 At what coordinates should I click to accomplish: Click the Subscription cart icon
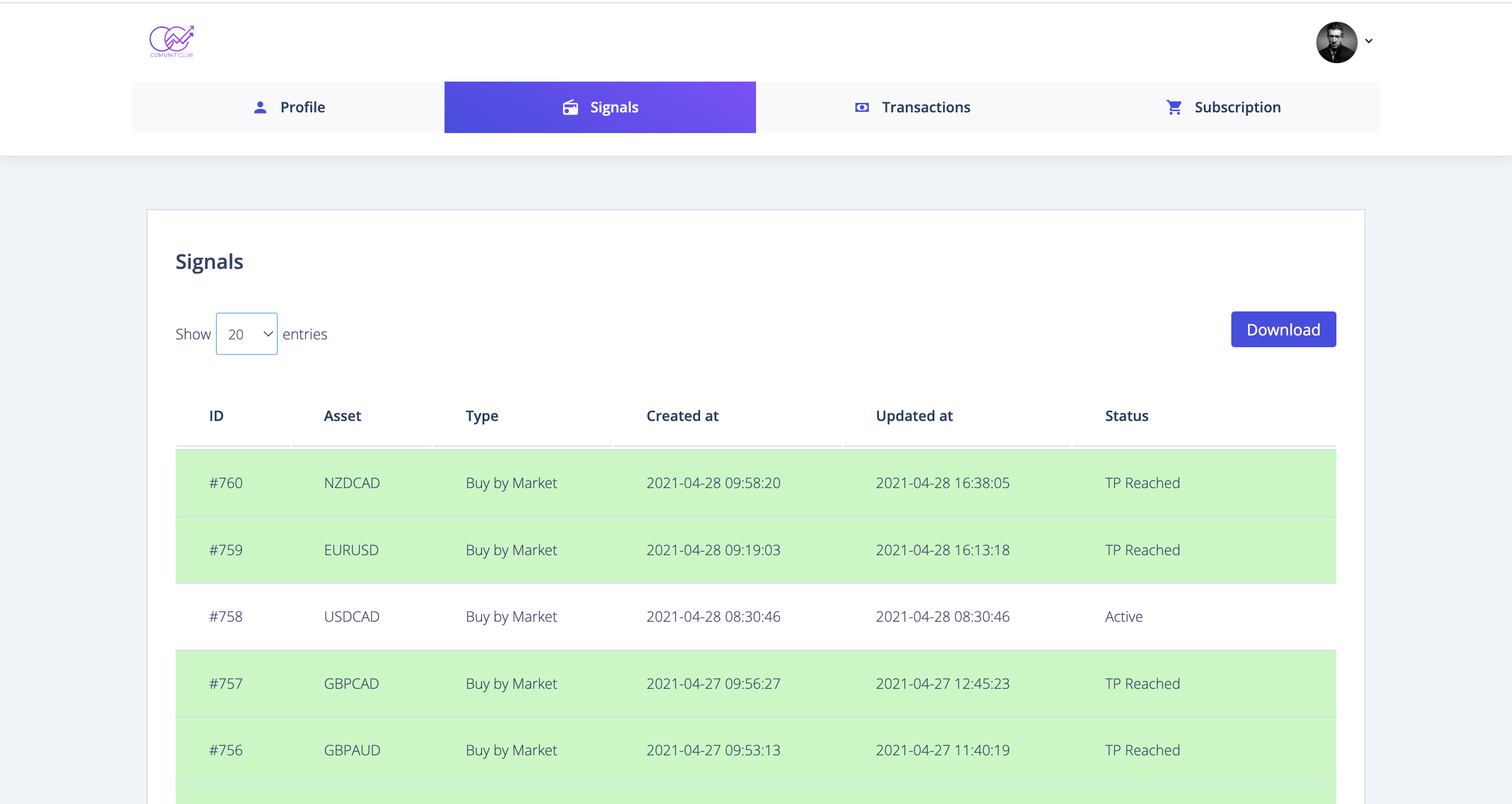[1174, 107]
